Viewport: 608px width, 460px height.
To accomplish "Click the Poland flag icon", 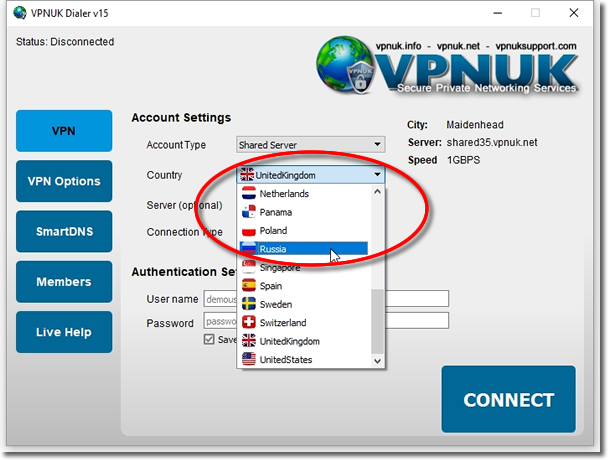I will pyautogui.click(x=249, y=230).
